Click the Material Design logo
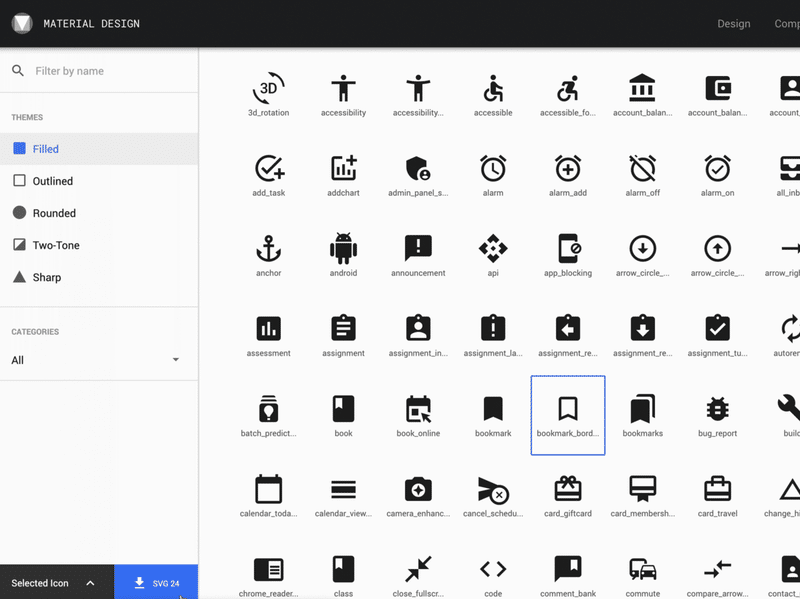Image resolution: width=800 pixels, height=599 pixels. [22, 23]
